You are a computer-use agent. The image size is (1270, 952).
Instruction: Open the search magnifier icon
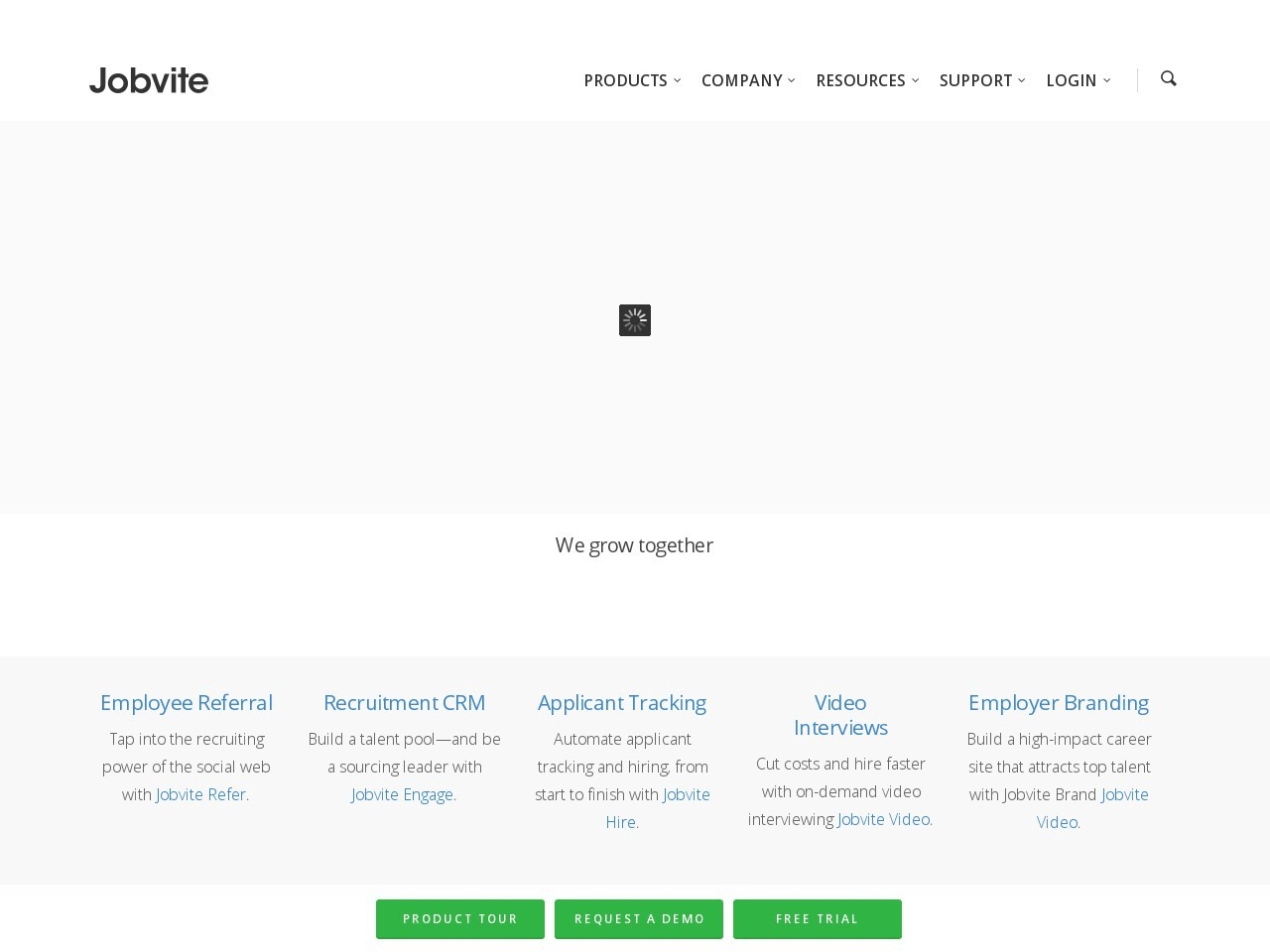[x=1168, y=78]
